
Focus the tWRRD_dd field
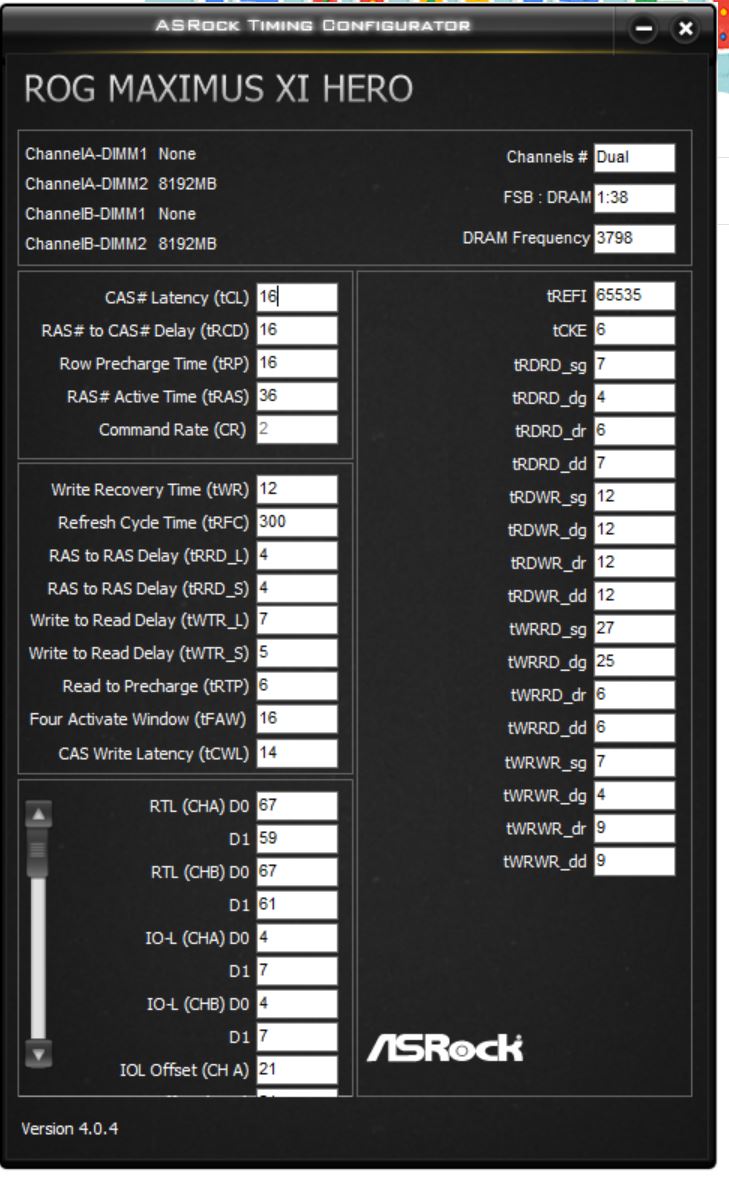634,728
